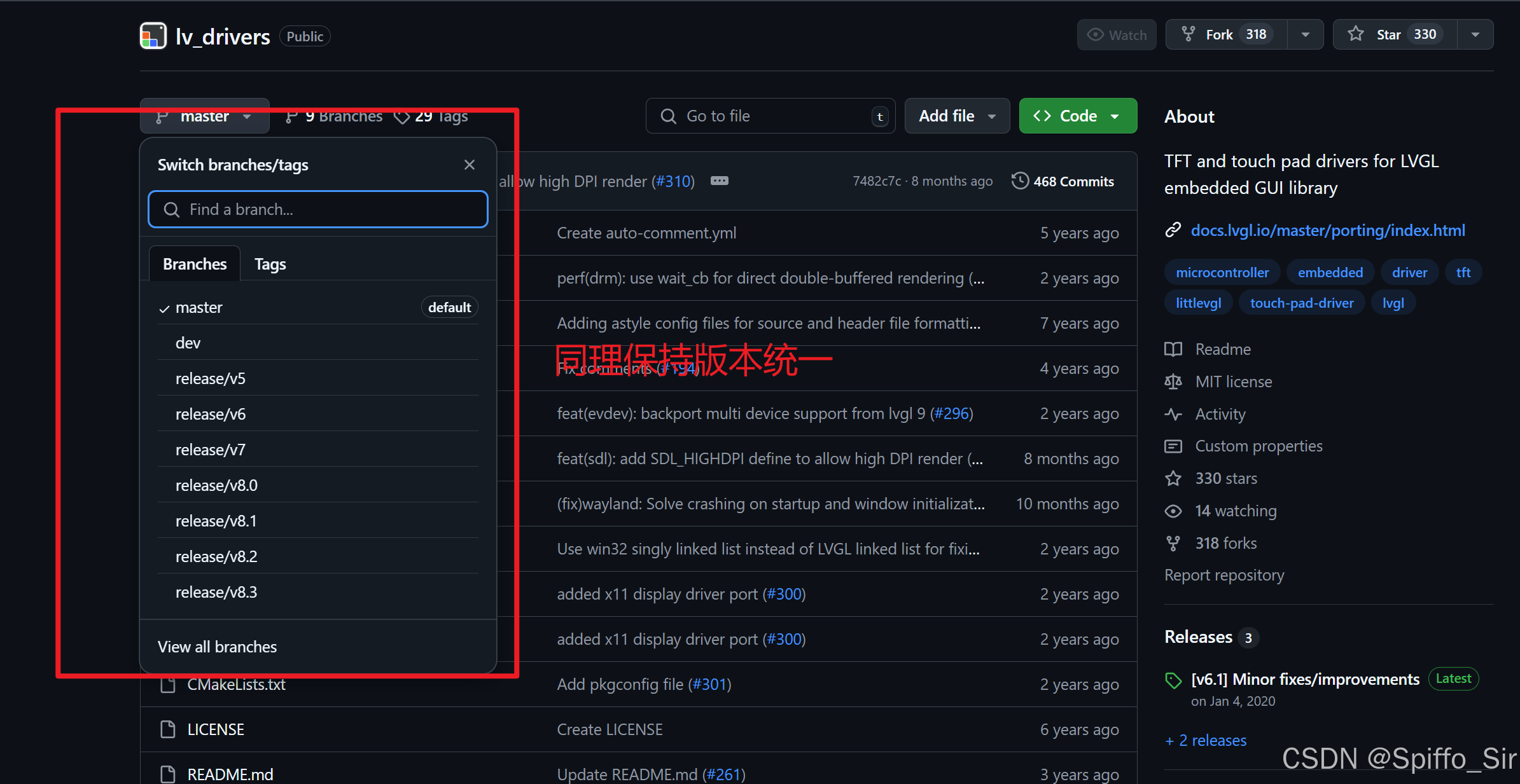Click the littlevgl topic tag
This screenshot has width=1520, height=784.
[x=1199, y=303]
